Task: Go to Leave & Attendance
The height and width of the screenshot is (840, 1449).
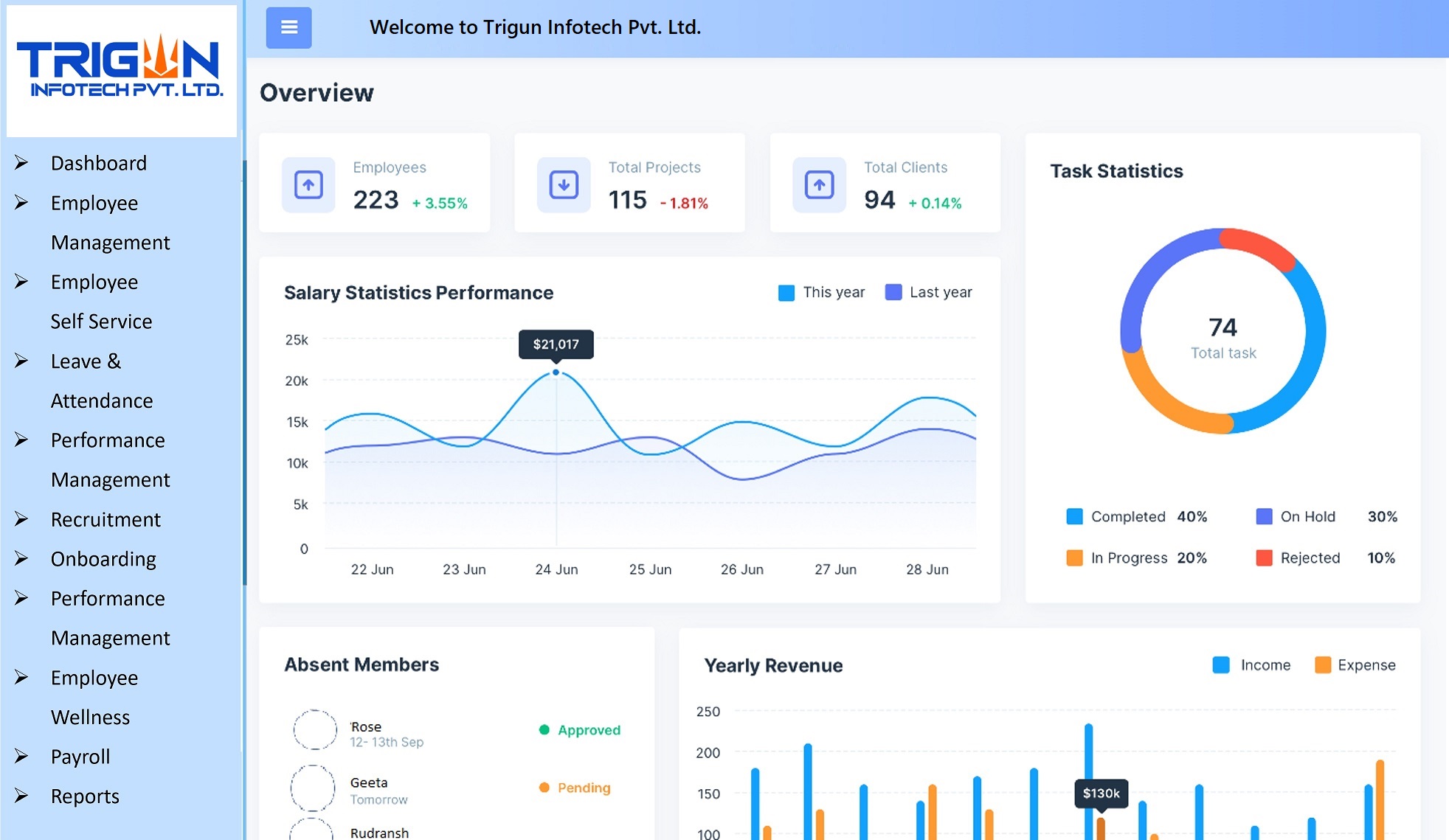Action: coord(102,381)
